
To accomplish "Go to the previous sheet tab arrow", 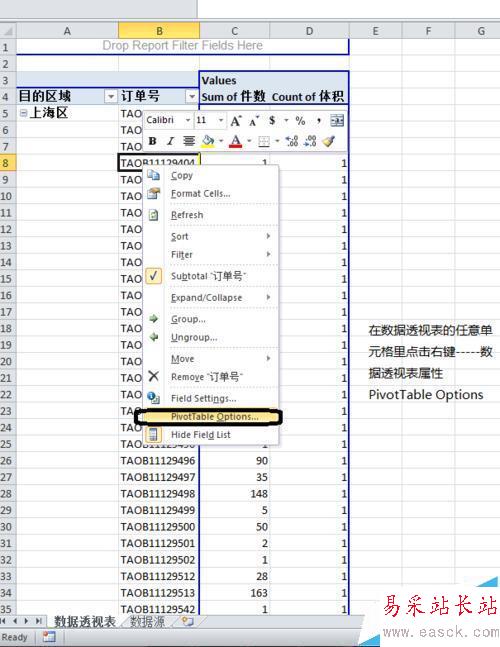I will (15, 621).
